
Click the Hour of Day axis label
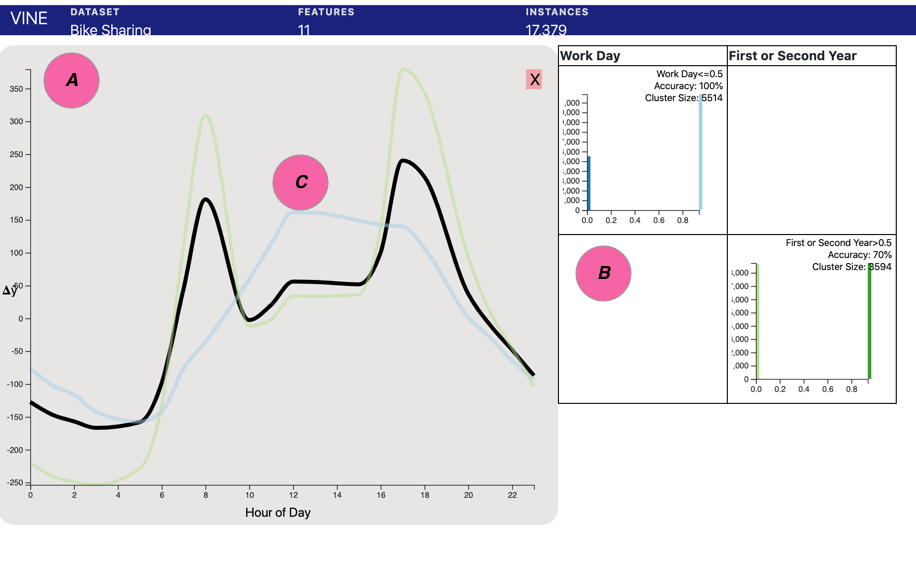pyautogui.click(x=277, y=512)
